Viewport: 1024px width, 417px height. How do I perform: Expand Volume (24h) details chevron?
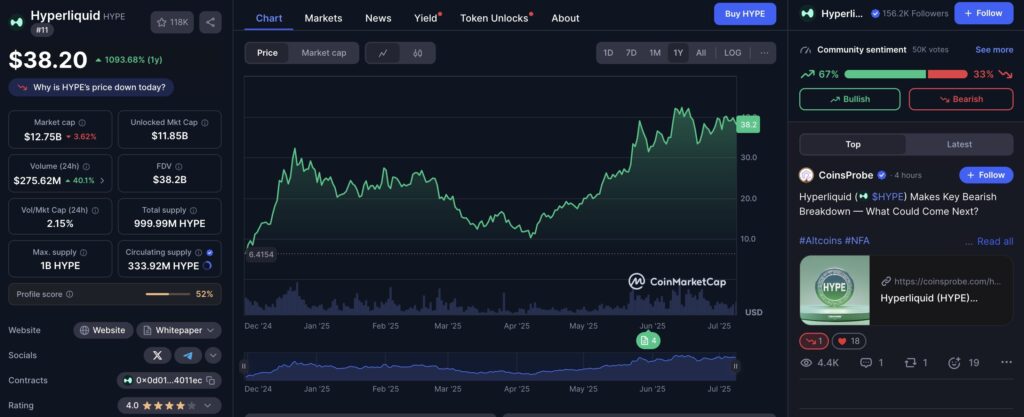coord(102,181)
